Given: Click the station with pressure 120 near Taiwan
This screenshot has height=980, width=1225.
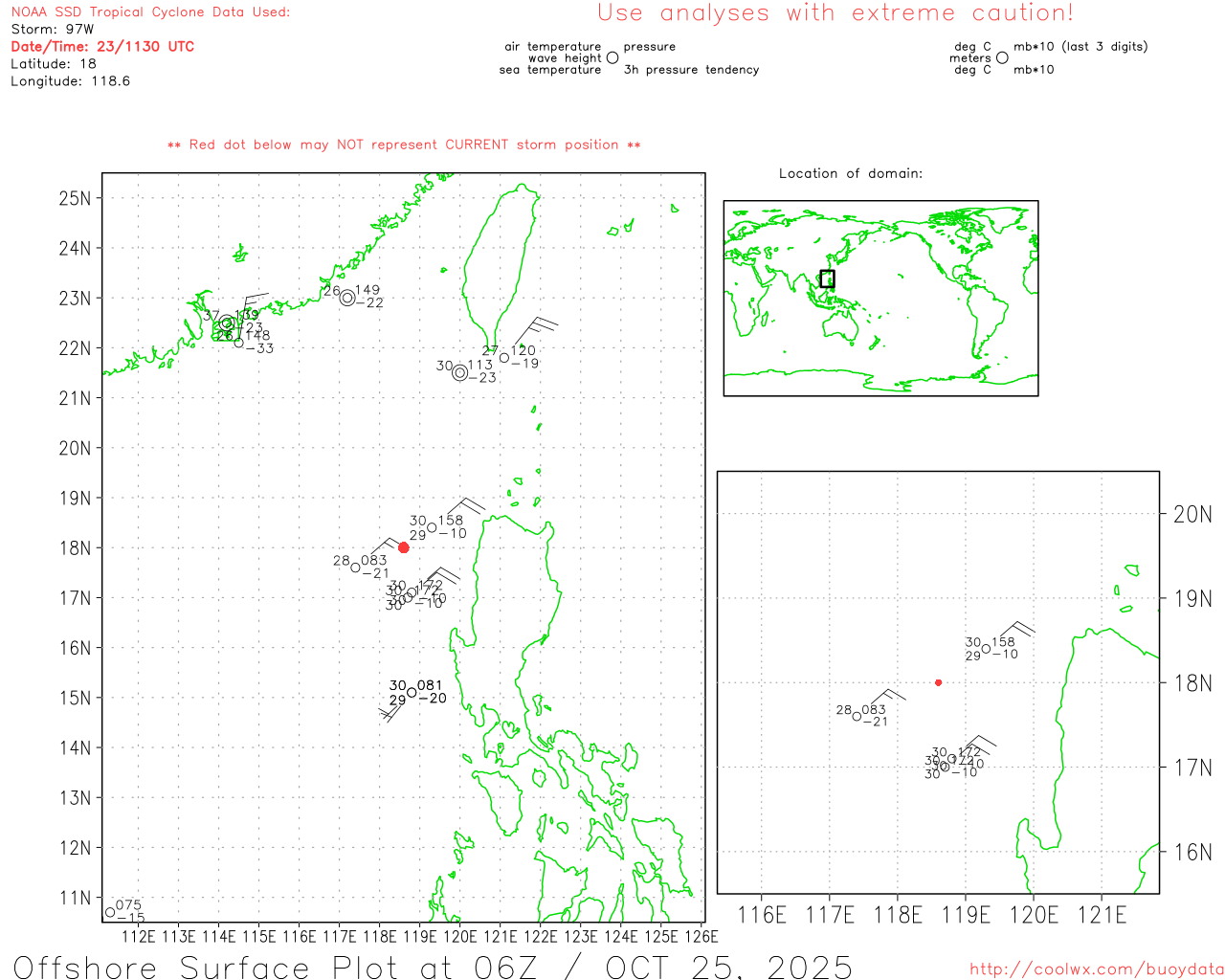Looking at the screenshot, I should [x=504, y=358].
